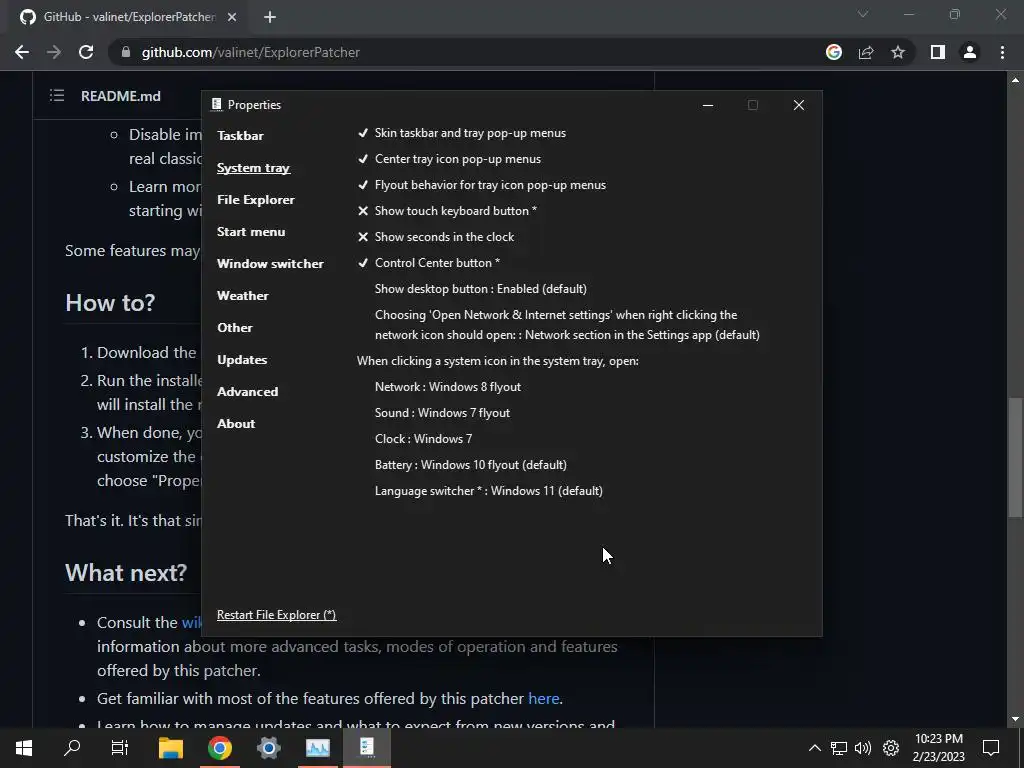1024x768 pixels.
Task: Open Taskbar section in Properties
Action: pos(240,136)
